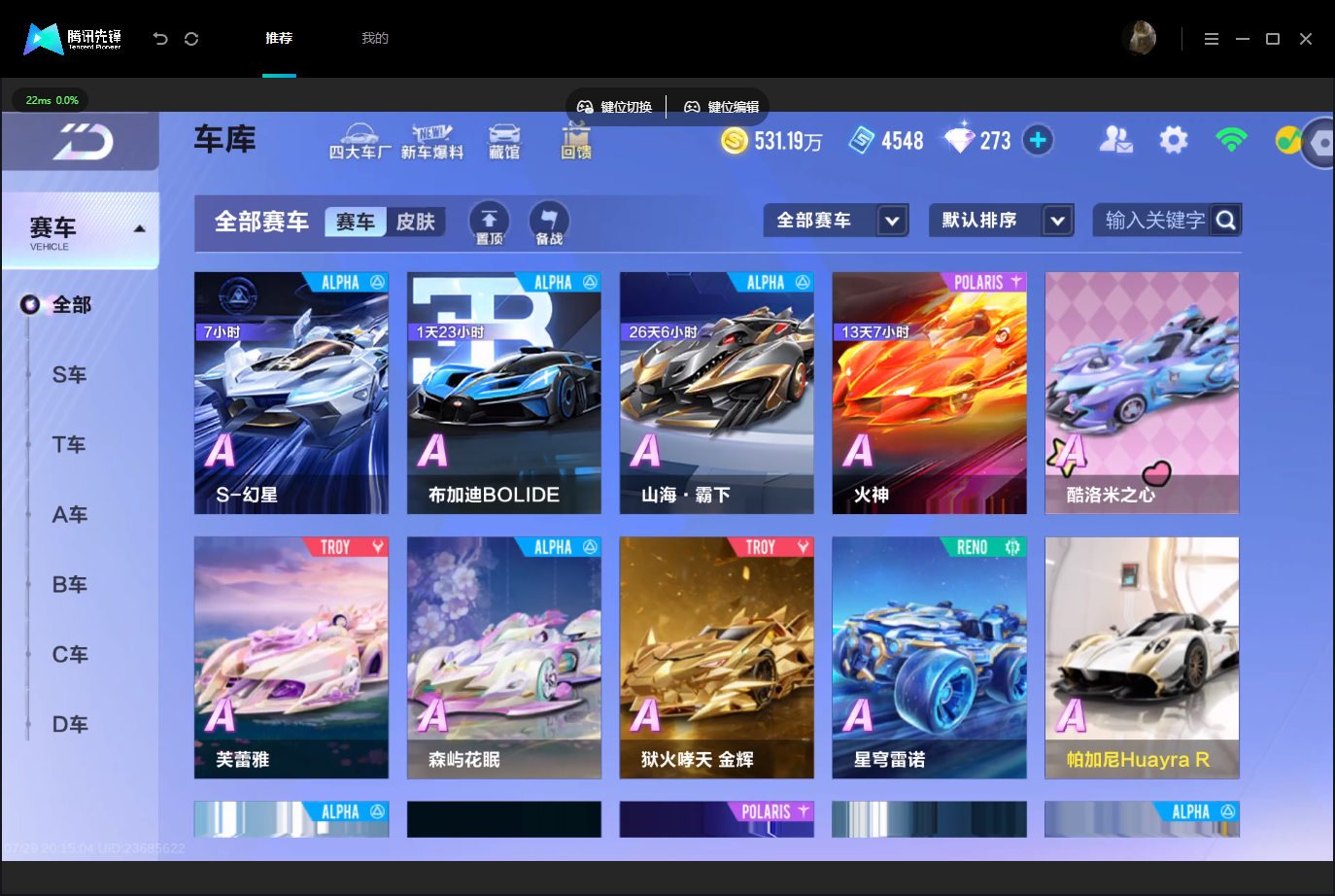Select the B车 category
Screen dimensions: 1335x896
[70, 585]
